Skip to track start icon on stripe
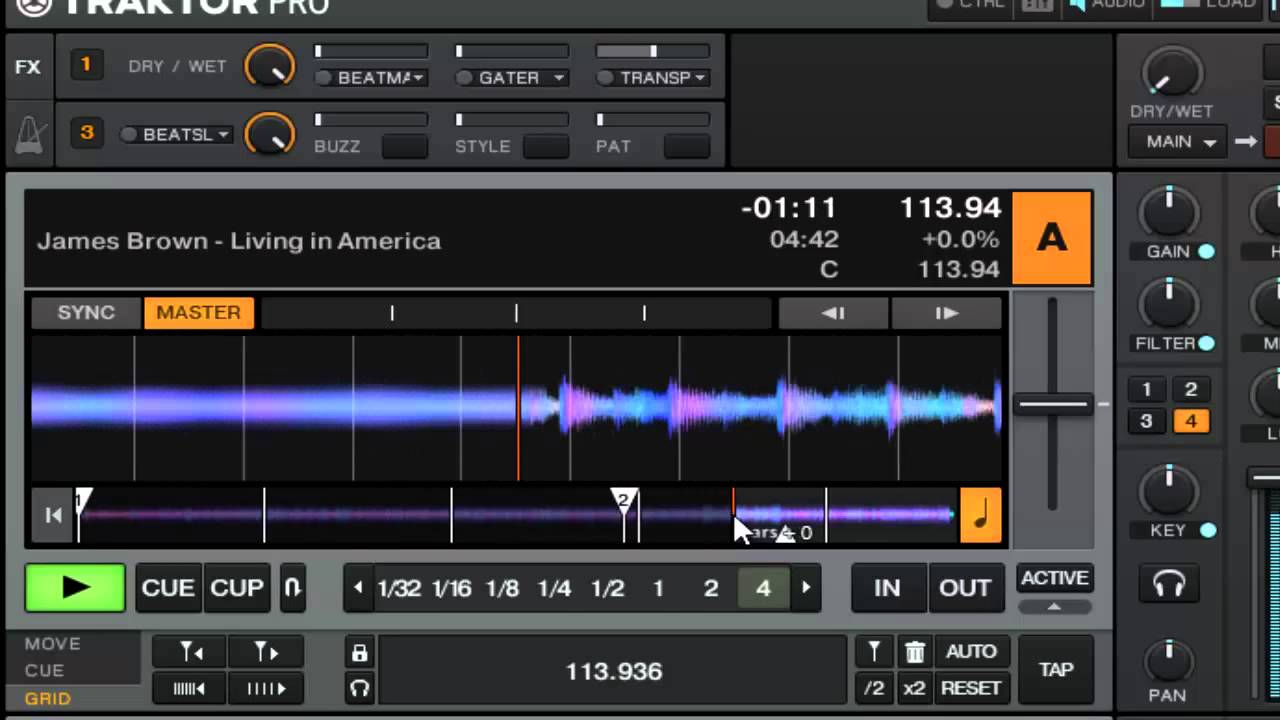 [x=53, y=515]
